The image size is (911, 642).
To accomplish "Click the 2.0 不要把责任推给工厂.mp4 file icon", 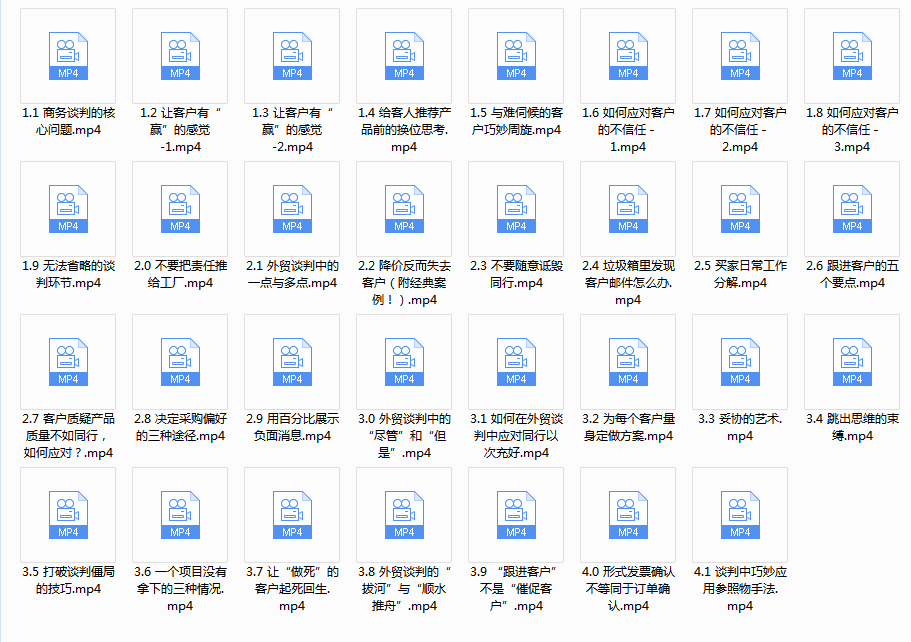I will (180, 210).
